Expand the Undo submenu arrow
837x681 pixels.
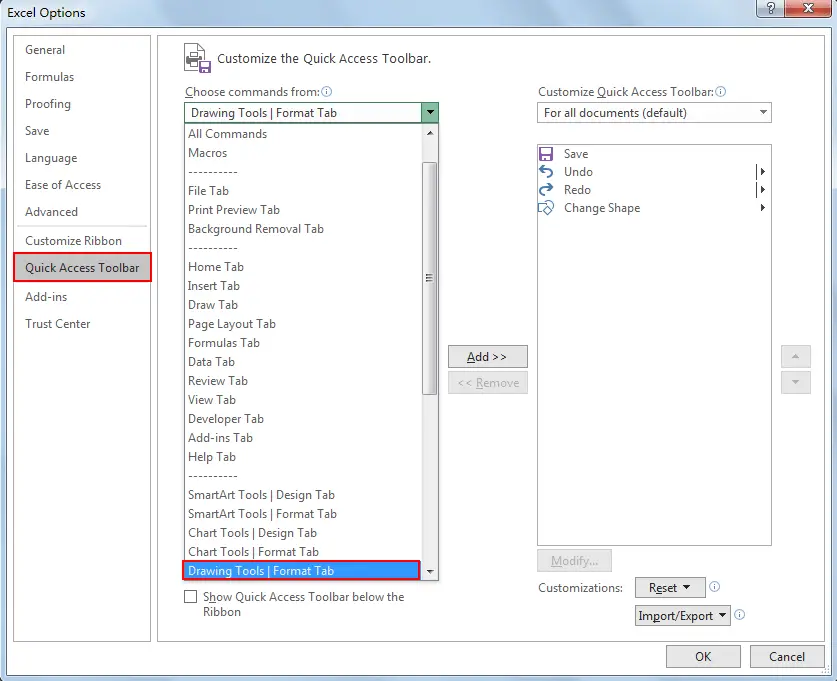coord(763,172)
